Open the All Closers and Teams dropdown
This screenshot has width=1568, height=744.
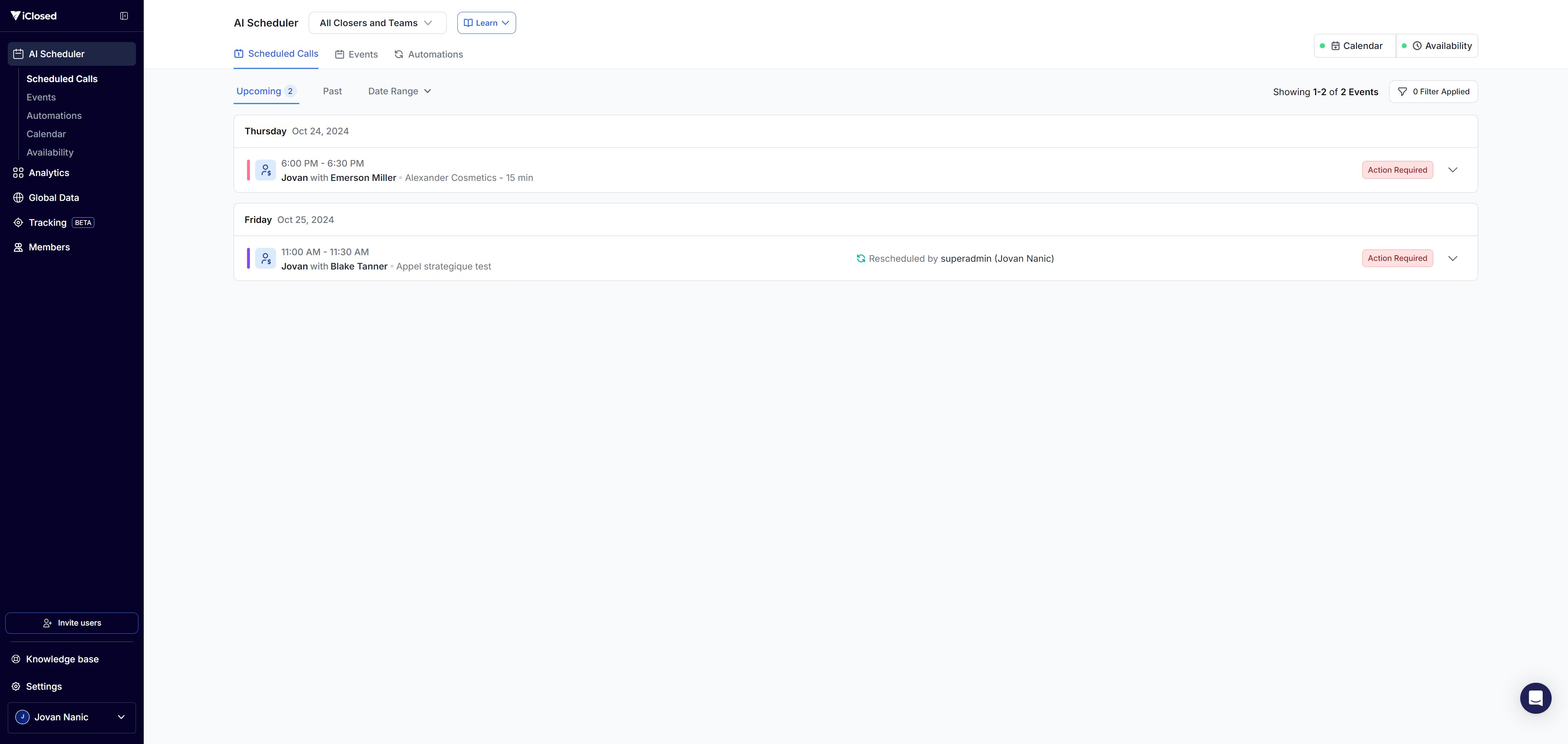377,23
